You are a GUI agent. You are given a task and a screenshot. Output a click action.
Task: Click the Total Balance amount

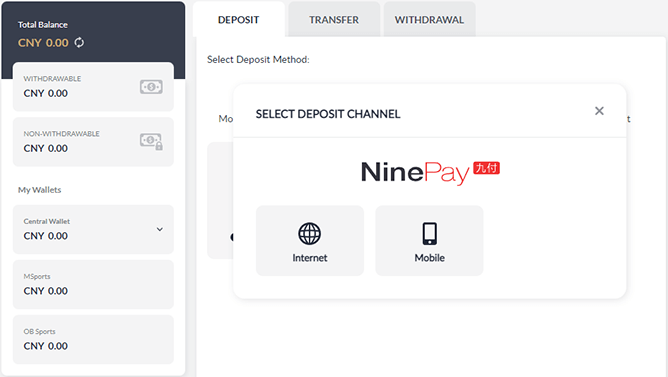43,43
